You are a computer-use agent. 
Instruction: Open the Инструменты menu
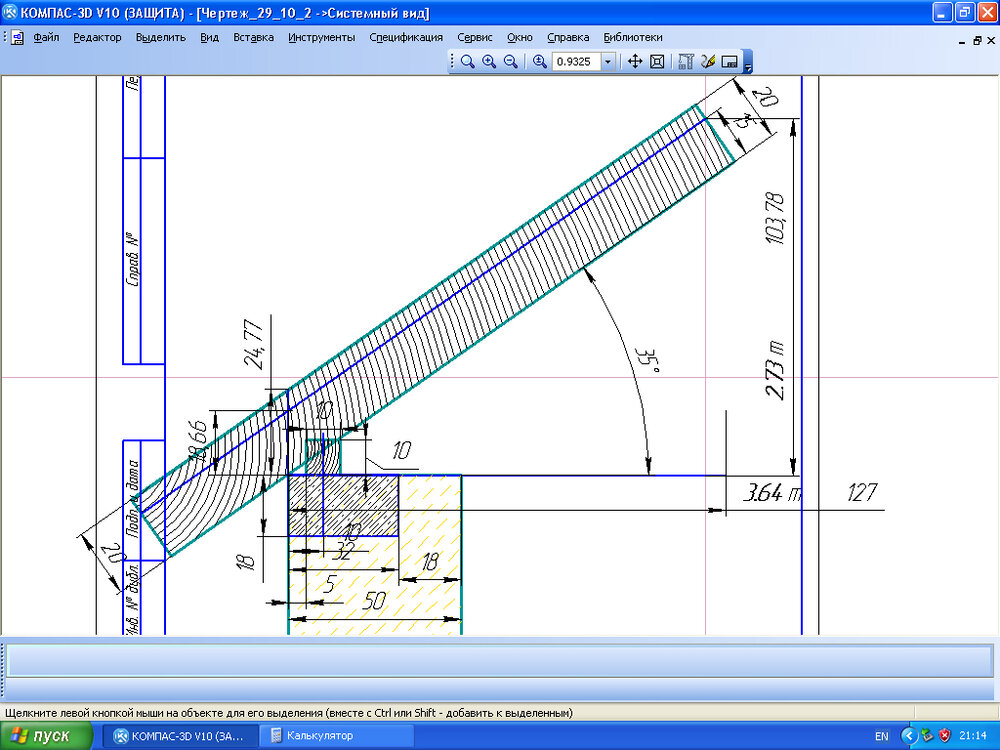(321, 37)
